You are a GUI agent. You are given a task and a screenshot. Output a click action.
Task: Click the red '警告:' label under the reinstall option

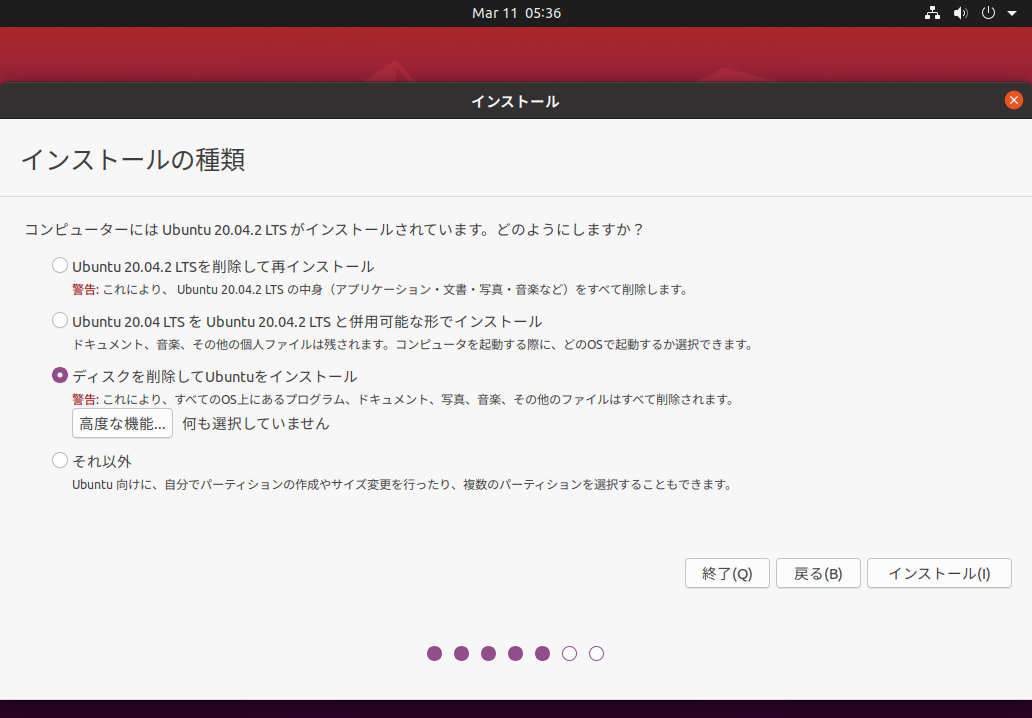click(x=85, y=290)
